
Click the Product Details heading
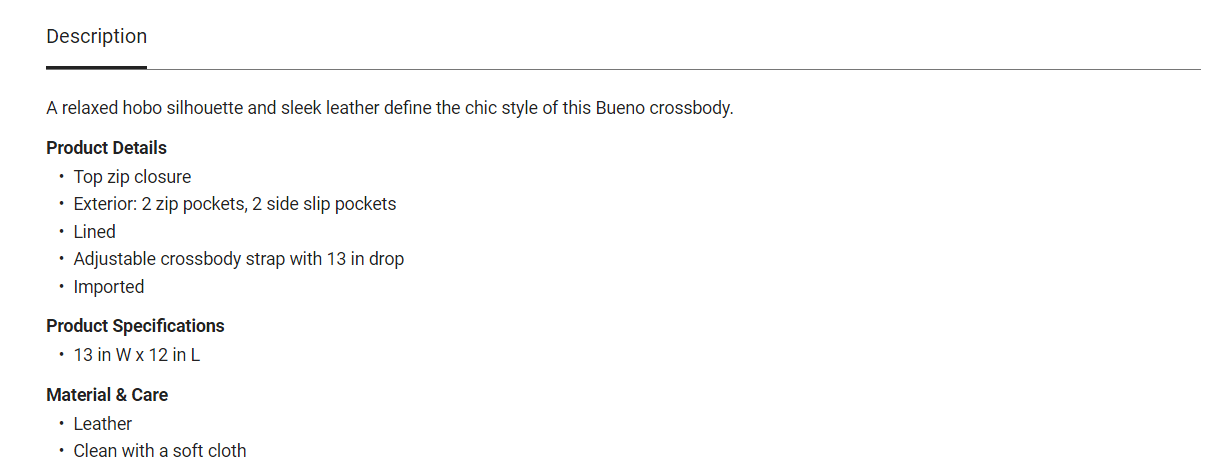106,148
